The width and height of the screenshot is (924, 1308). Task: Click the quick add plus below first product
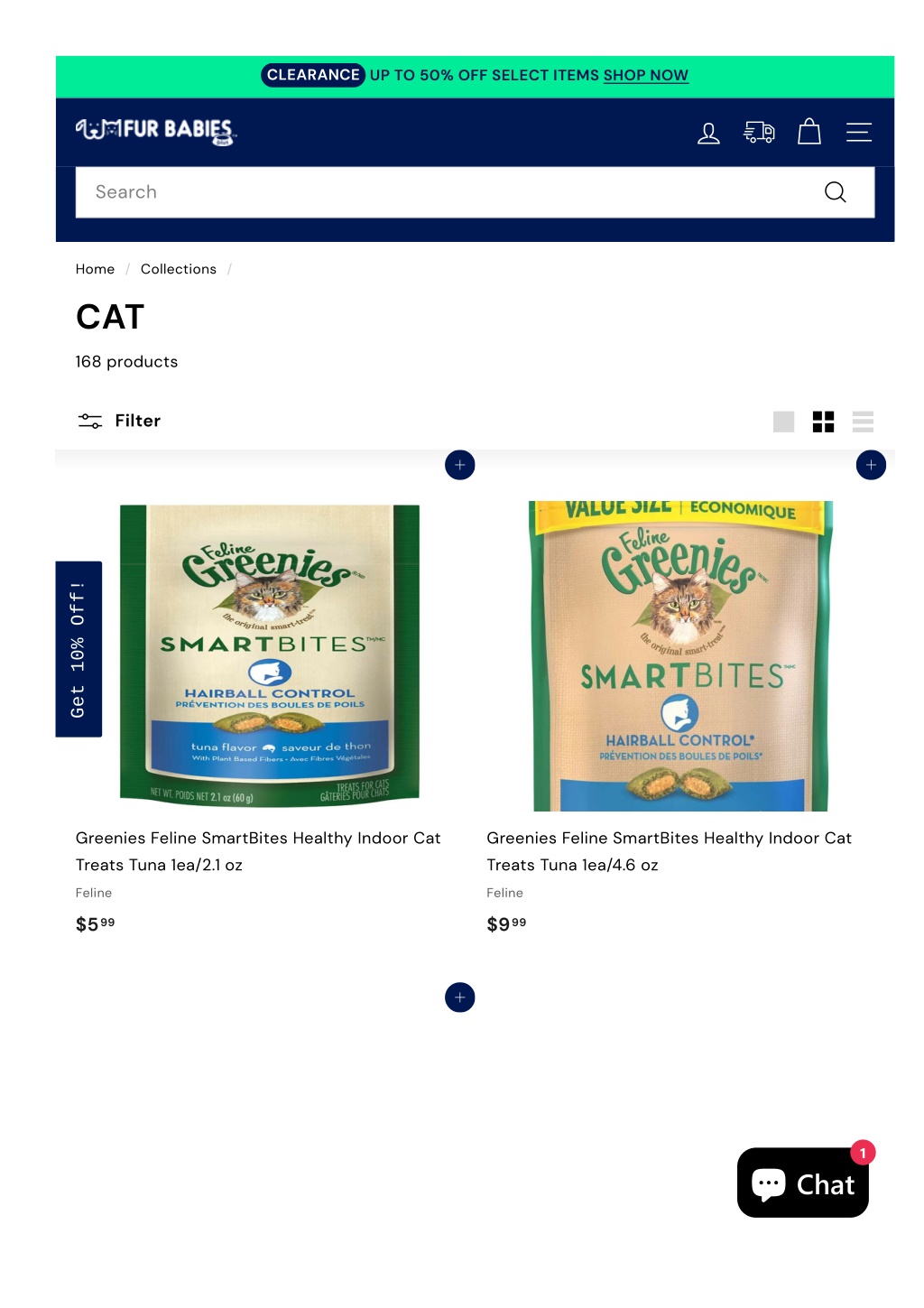coord(460,997)
